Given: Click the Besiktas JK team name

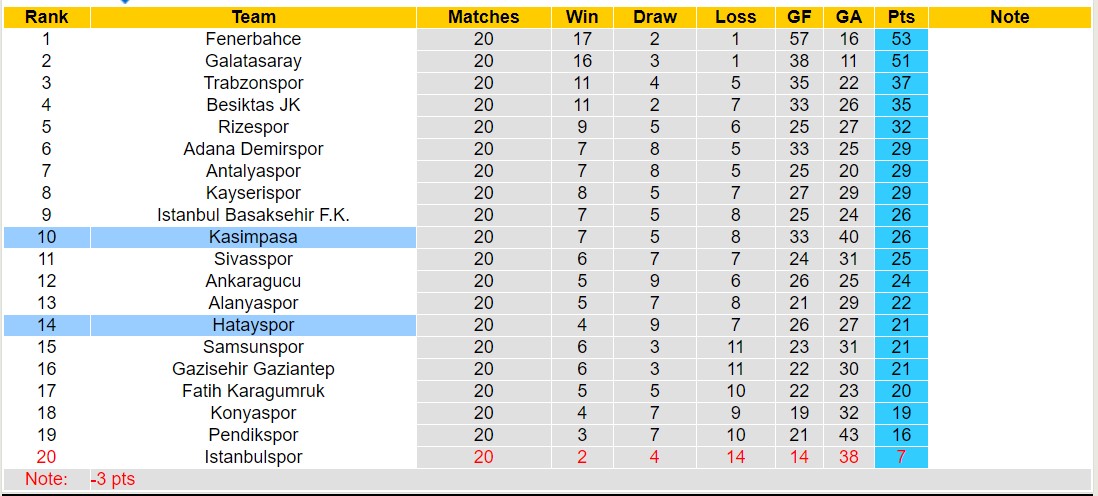Looking at the screenshot, I should [253, 105].
